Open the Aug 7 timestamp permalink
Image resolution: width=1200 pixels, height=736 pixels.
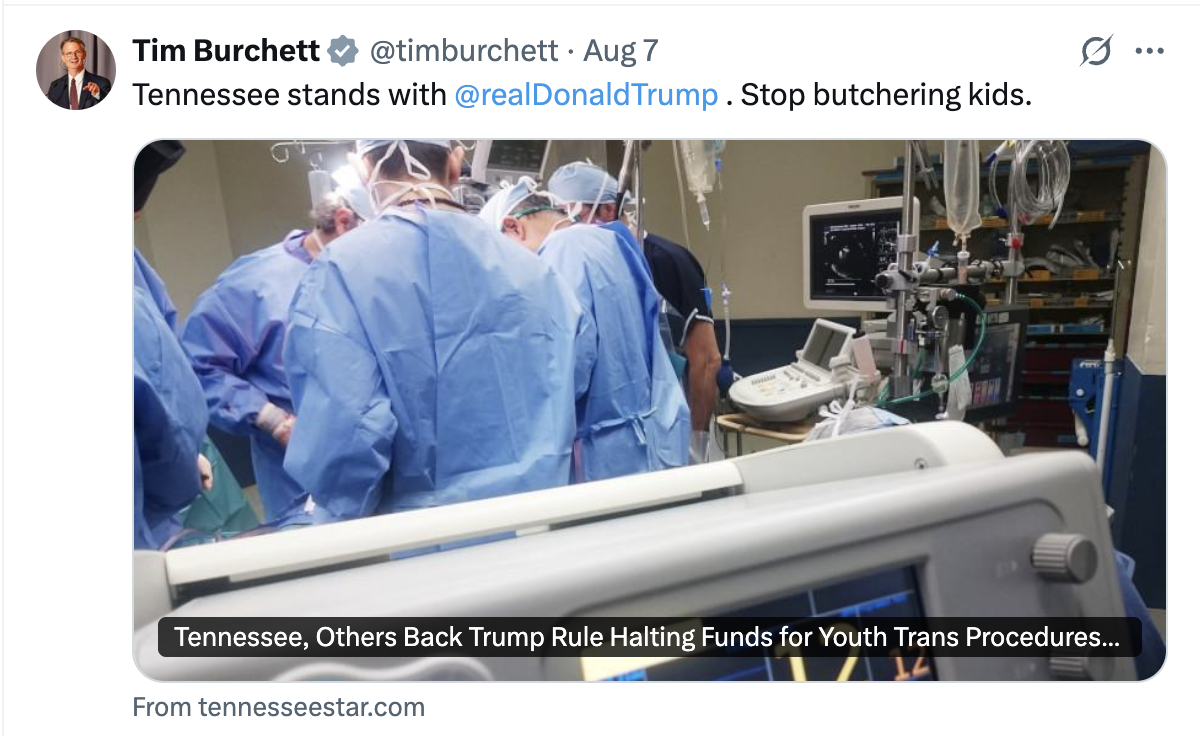click(x=620, y=50)
